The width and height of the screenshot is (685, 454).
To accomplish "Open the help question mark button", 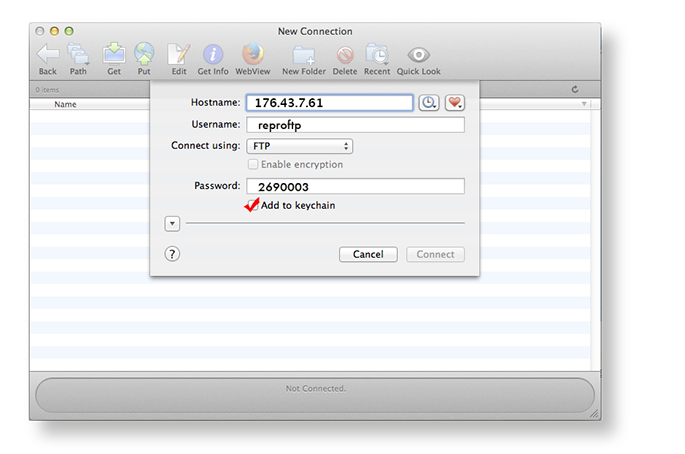I will coord(172,254).
